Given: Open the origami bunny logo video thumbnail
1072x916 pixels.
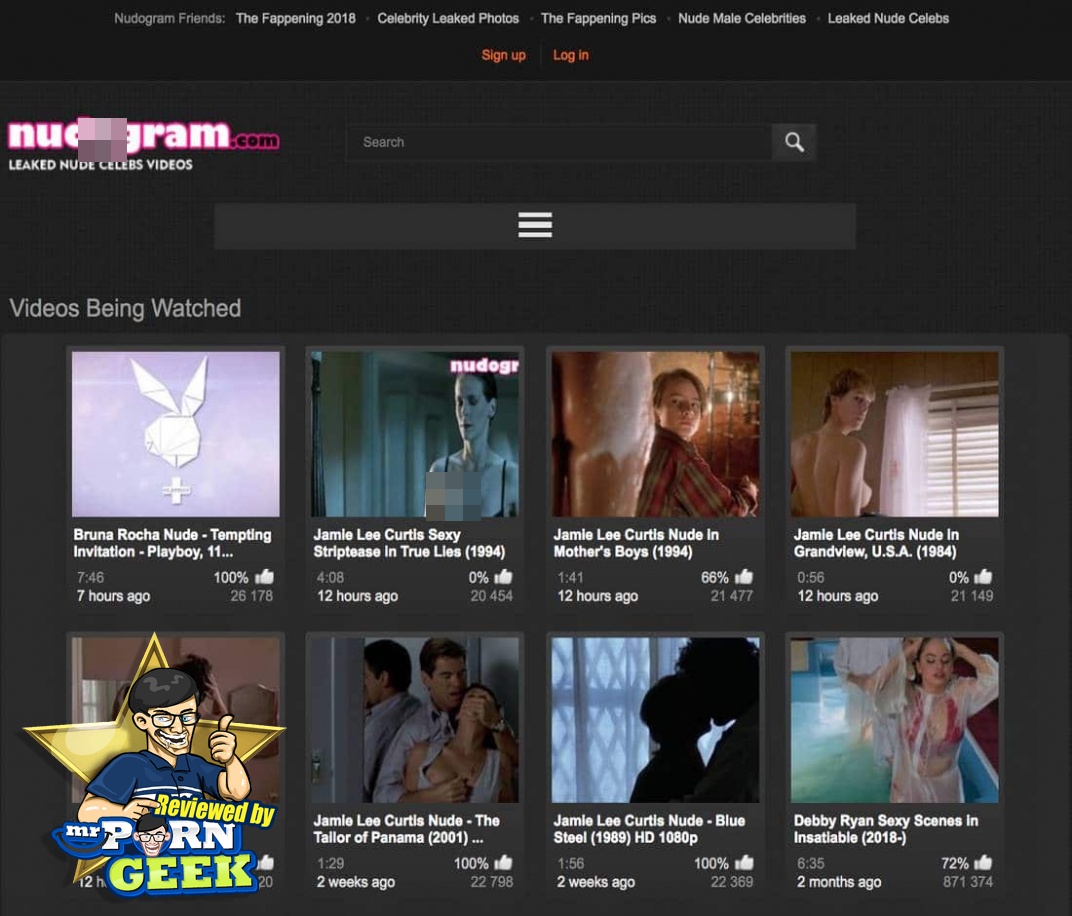Looking at the screenshot, I should (175, 433).
